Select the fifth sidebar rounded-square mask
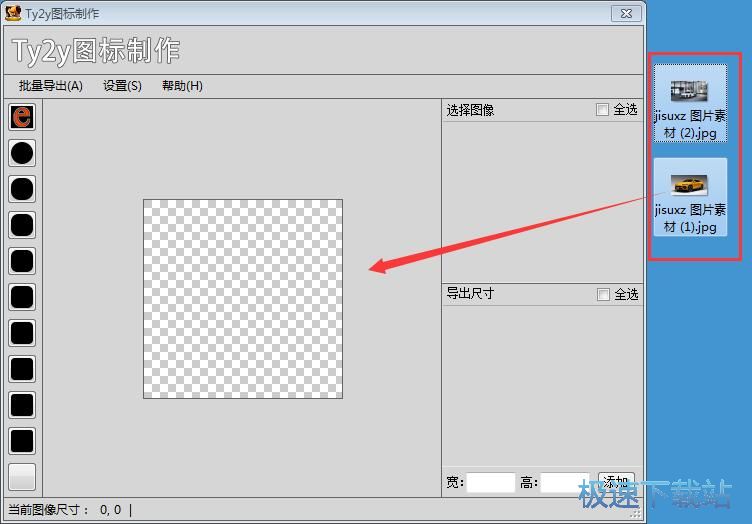 22,261
